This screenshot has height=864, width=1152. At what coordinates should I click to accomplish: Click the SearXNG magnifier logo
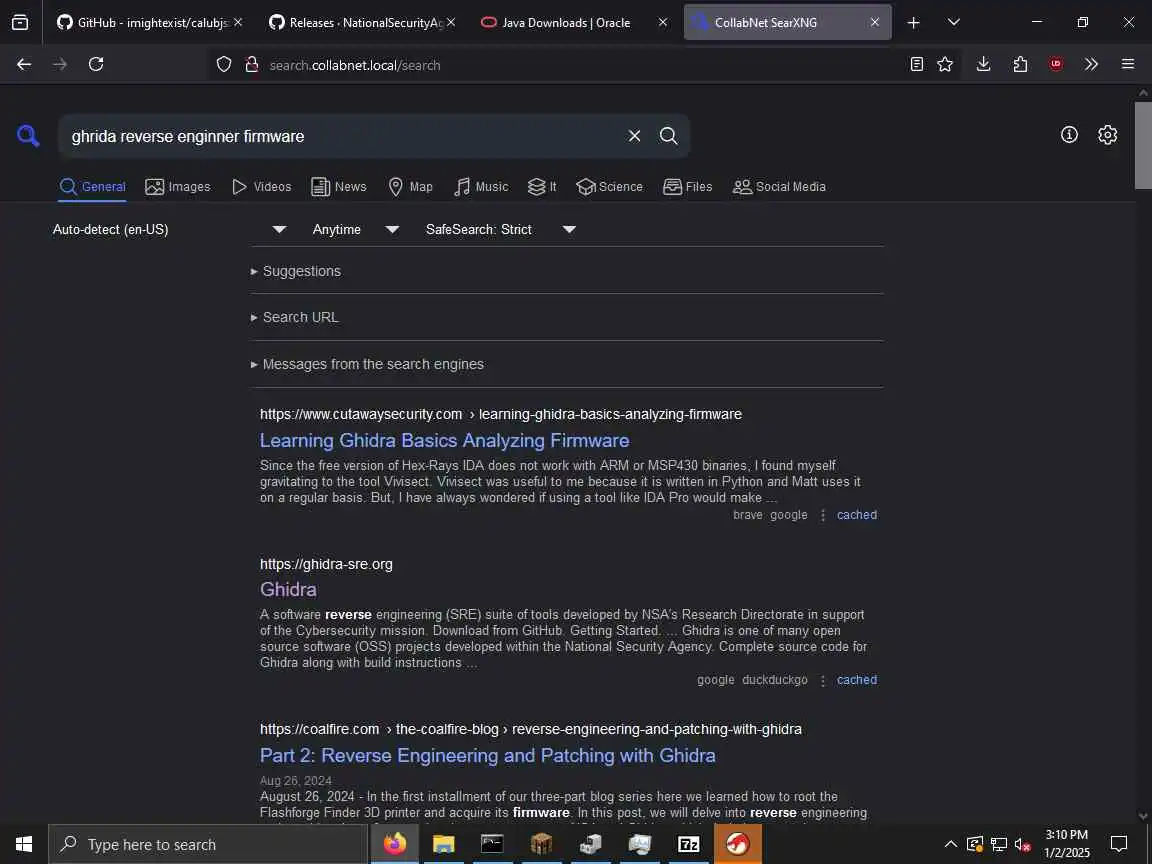pos(28,135)
